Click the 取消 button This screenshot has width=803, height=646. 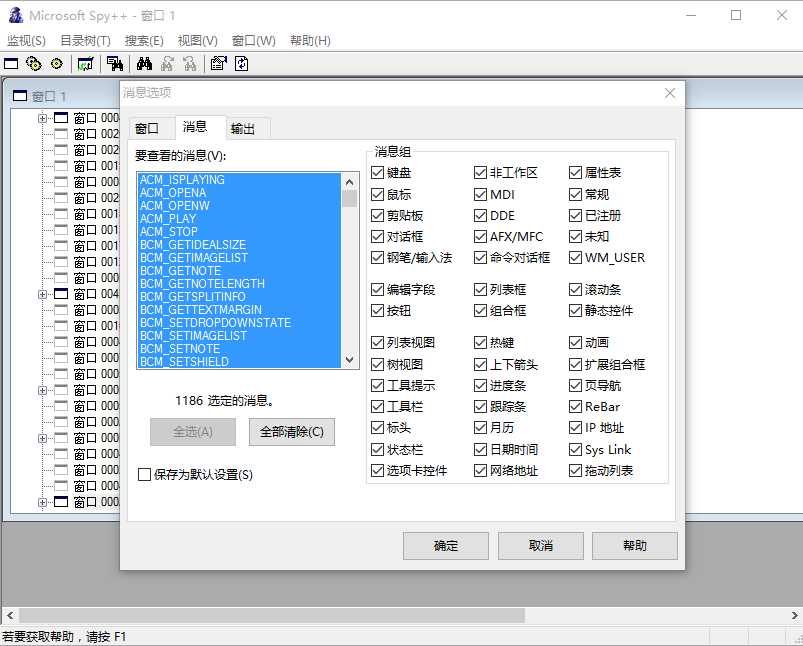point(541,546)
